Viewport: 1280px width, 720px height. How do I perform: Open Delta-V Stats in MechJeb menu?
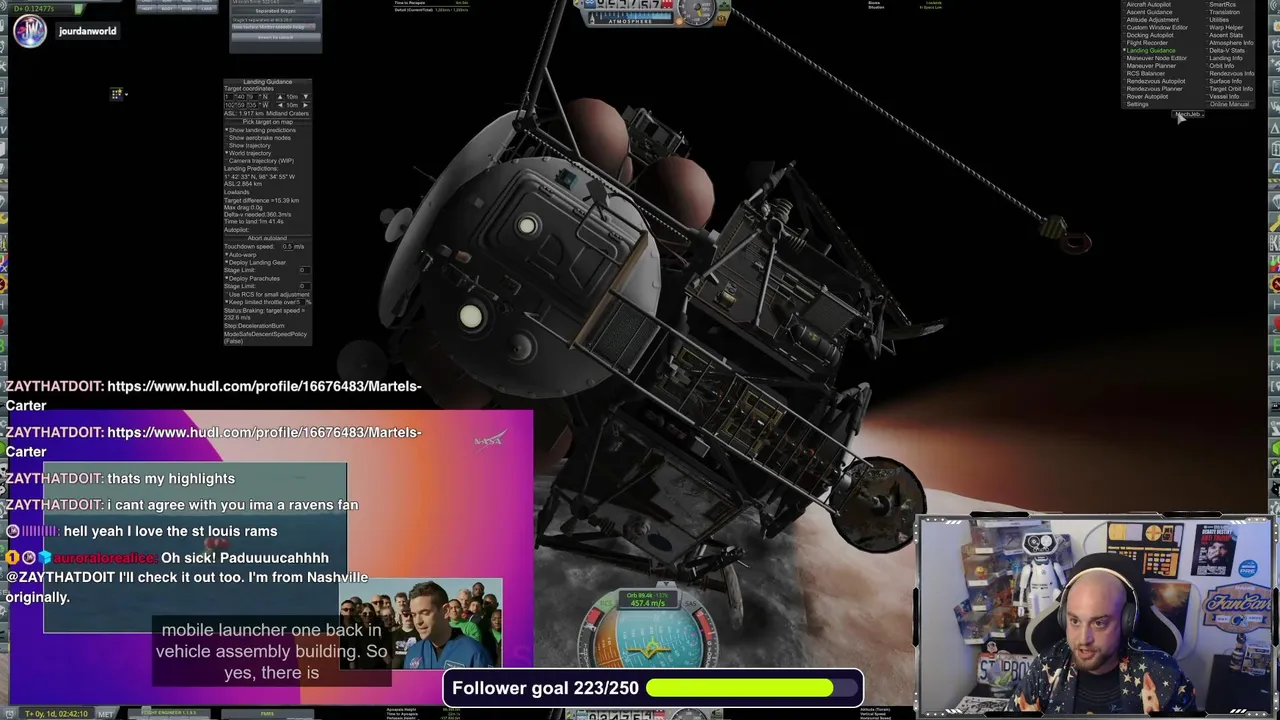1226,51
